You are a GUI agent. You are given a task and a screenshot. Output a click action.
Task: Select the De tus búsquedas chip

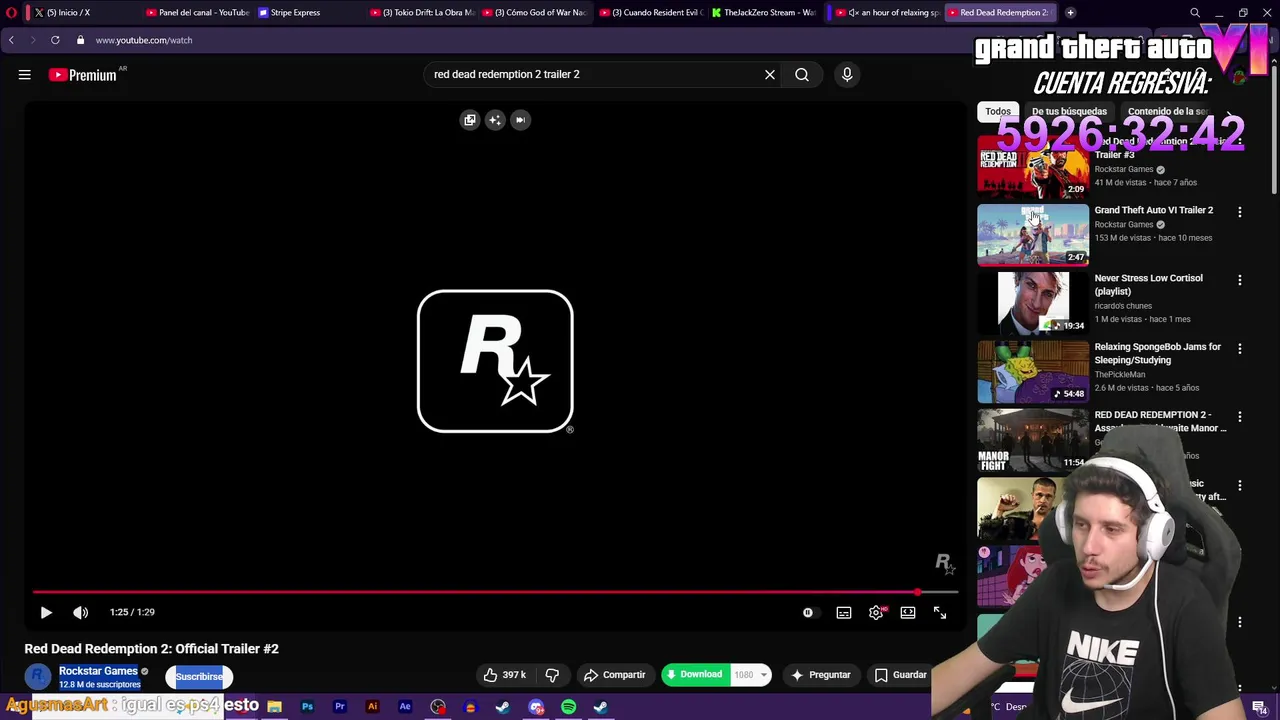(x=1069, y=111)
